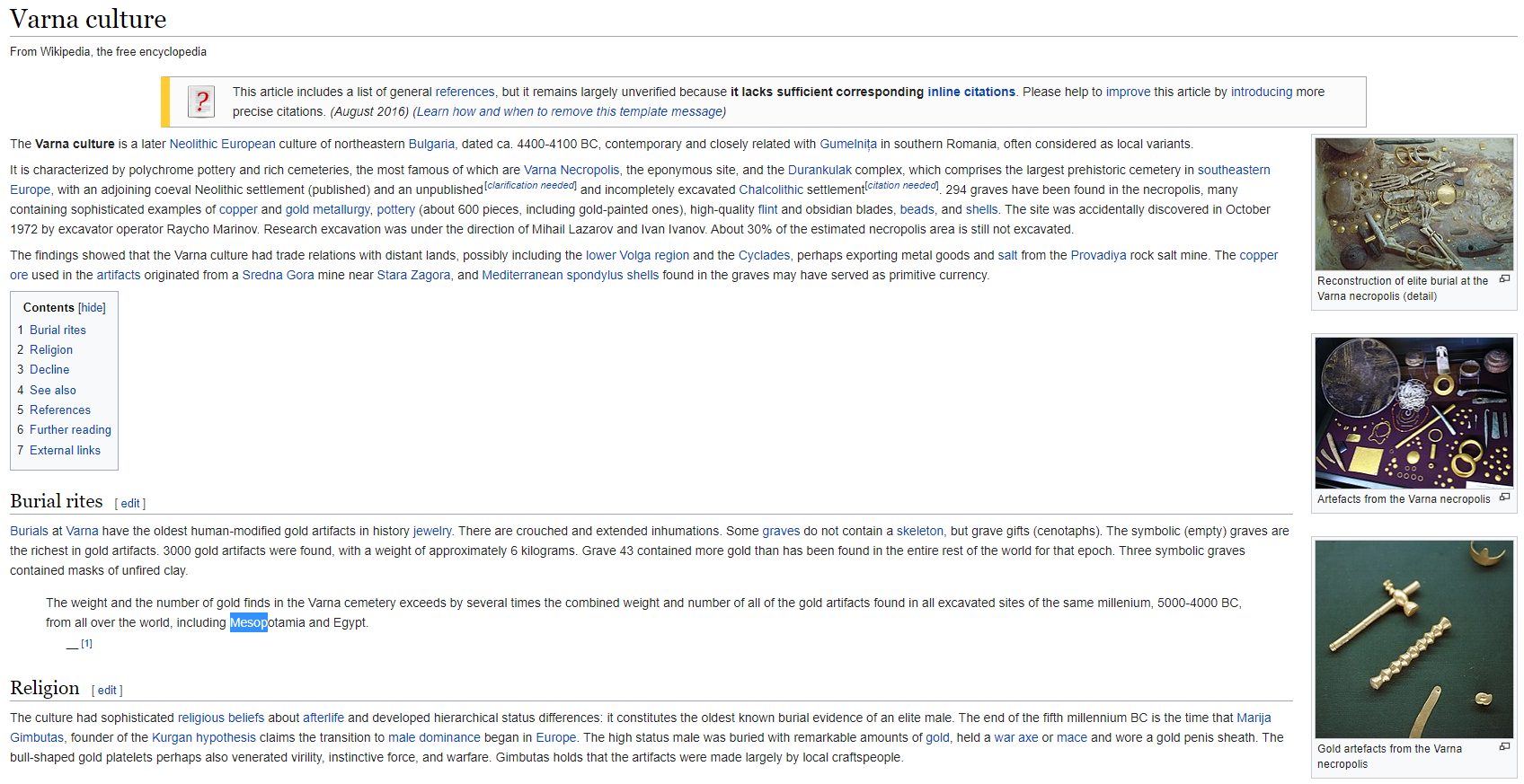
Task: Jump to 'Decline' in the Contents box
Action: (49, 369)
